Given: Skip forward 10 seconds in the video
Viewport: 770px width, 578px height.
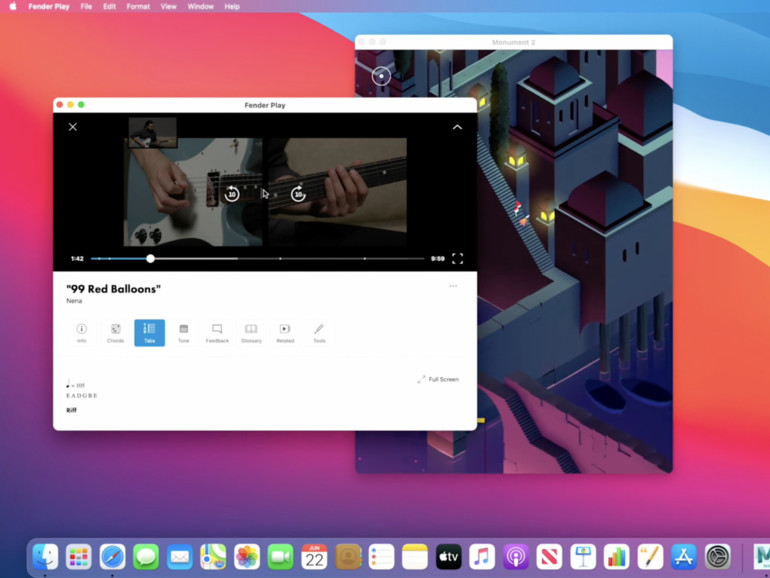Looking at the screenshot, I should point(298,194).
